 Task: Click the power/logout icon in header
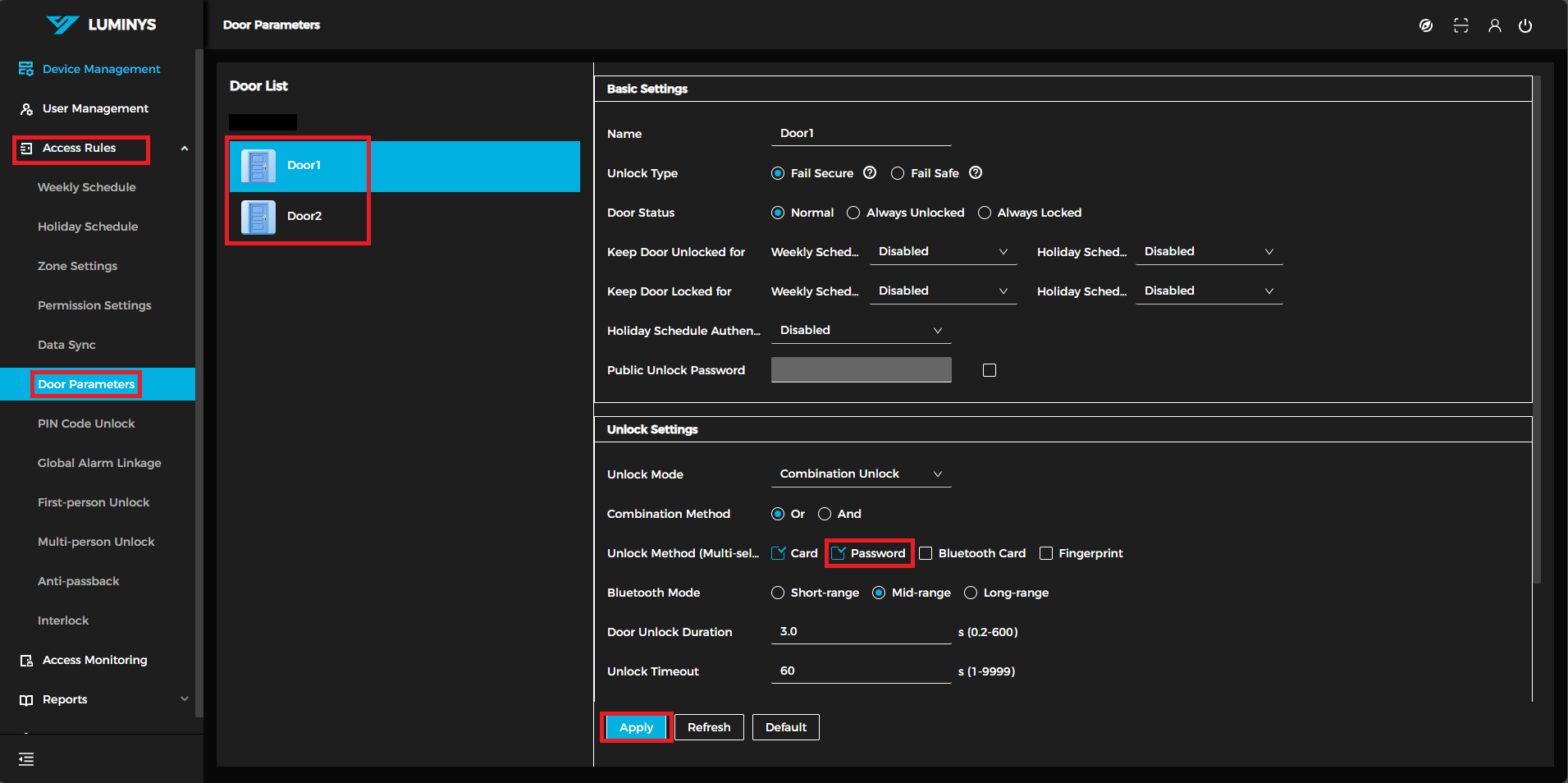click(1525, 25)
